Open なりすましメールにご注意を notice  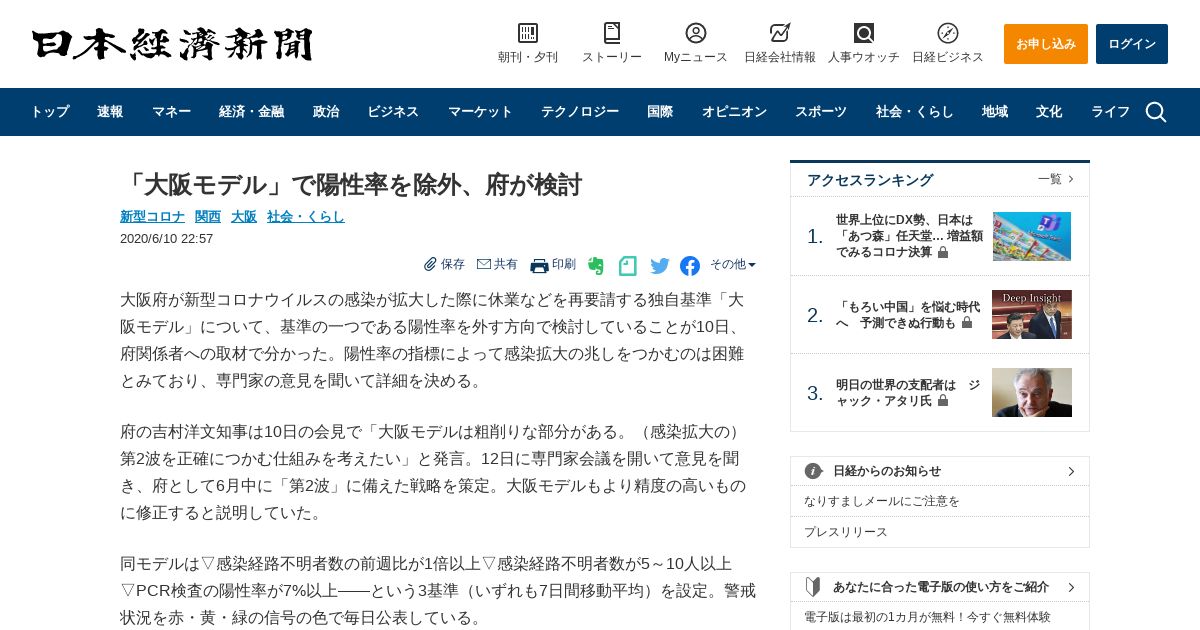(x=882, y=501)
